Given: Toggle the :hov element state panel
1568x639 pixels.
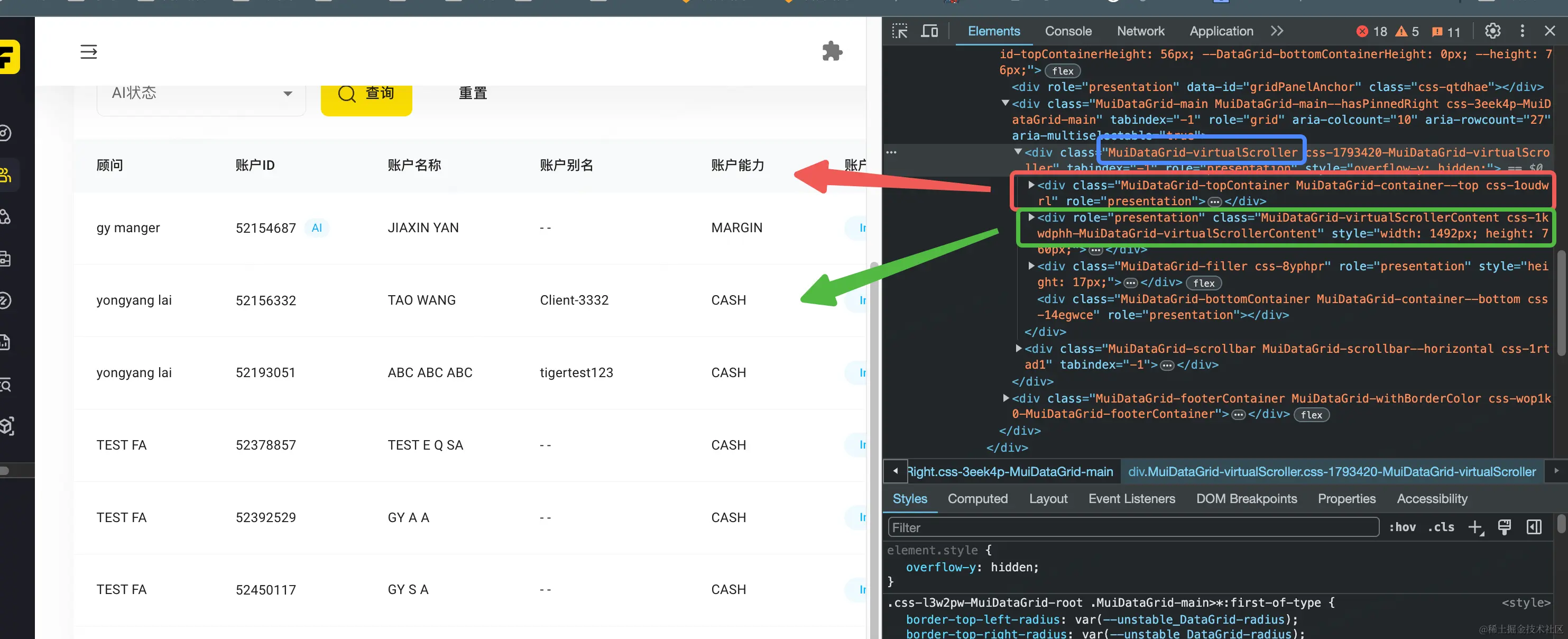Looking at the screenshot, I should click(x=1402, y=527).
